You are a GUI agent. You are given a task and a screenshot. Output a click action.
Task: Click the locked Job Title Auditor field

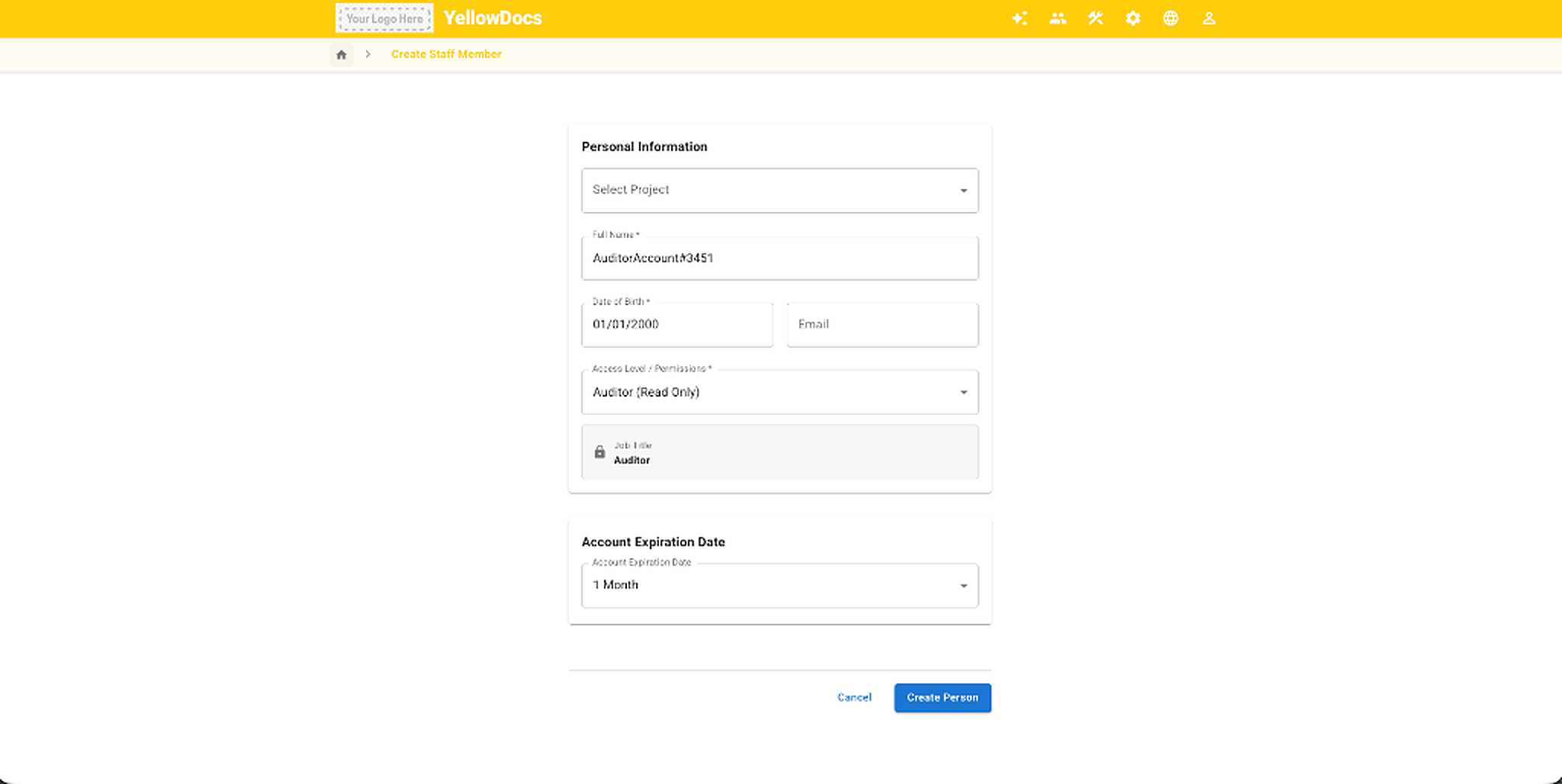click(779, 452)
